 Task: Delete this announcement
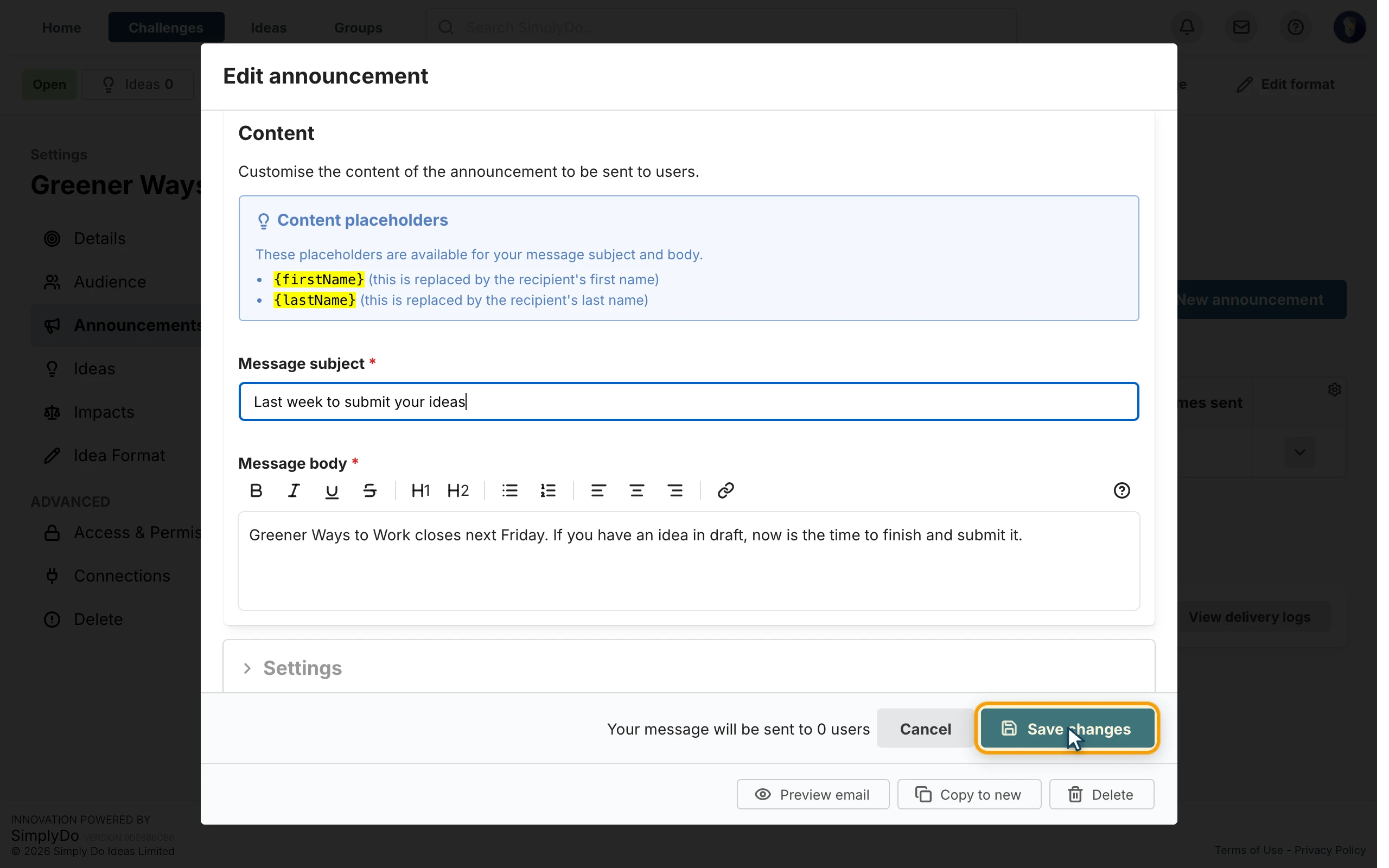tap(1101, 795)
